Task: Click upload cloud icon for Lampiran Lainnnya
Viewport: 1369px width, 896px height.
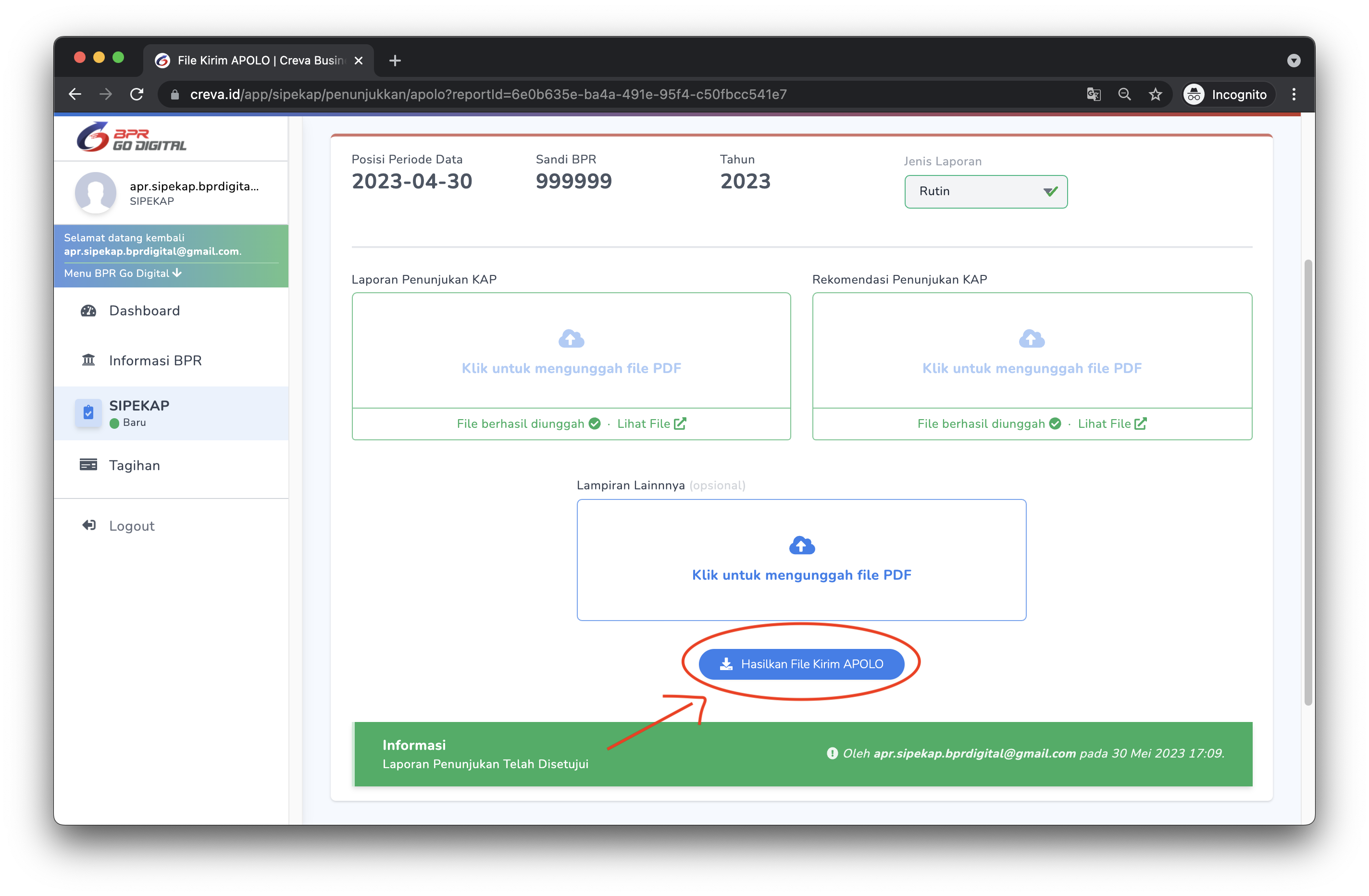Action: (802, 545)
